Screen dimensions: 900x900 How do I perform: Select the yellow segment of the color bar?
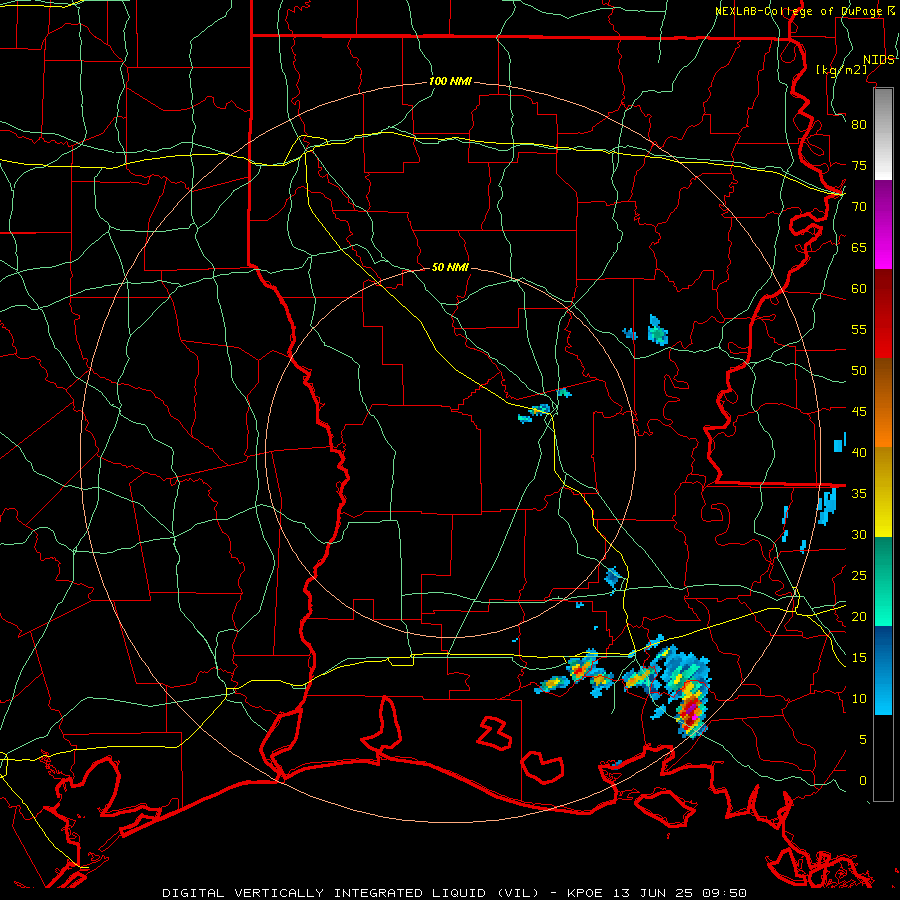(883, 492)
